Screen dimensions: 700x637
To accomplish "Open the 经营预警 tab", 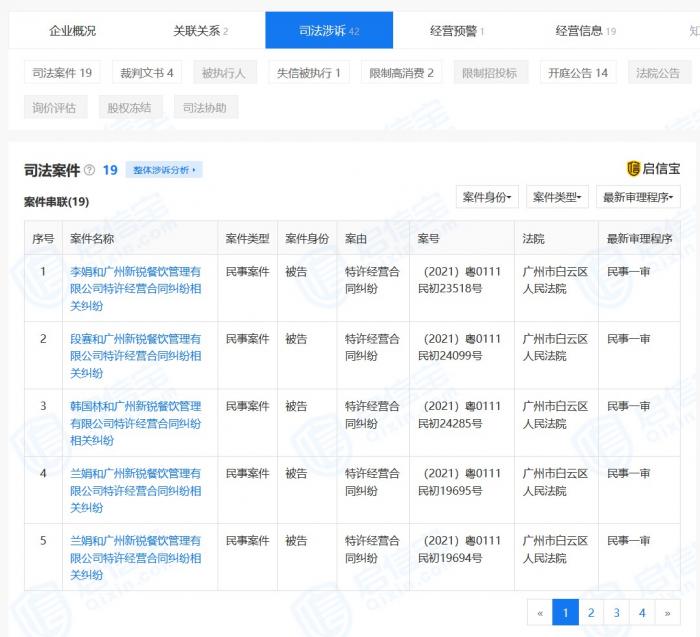I will tap(457, 31).
